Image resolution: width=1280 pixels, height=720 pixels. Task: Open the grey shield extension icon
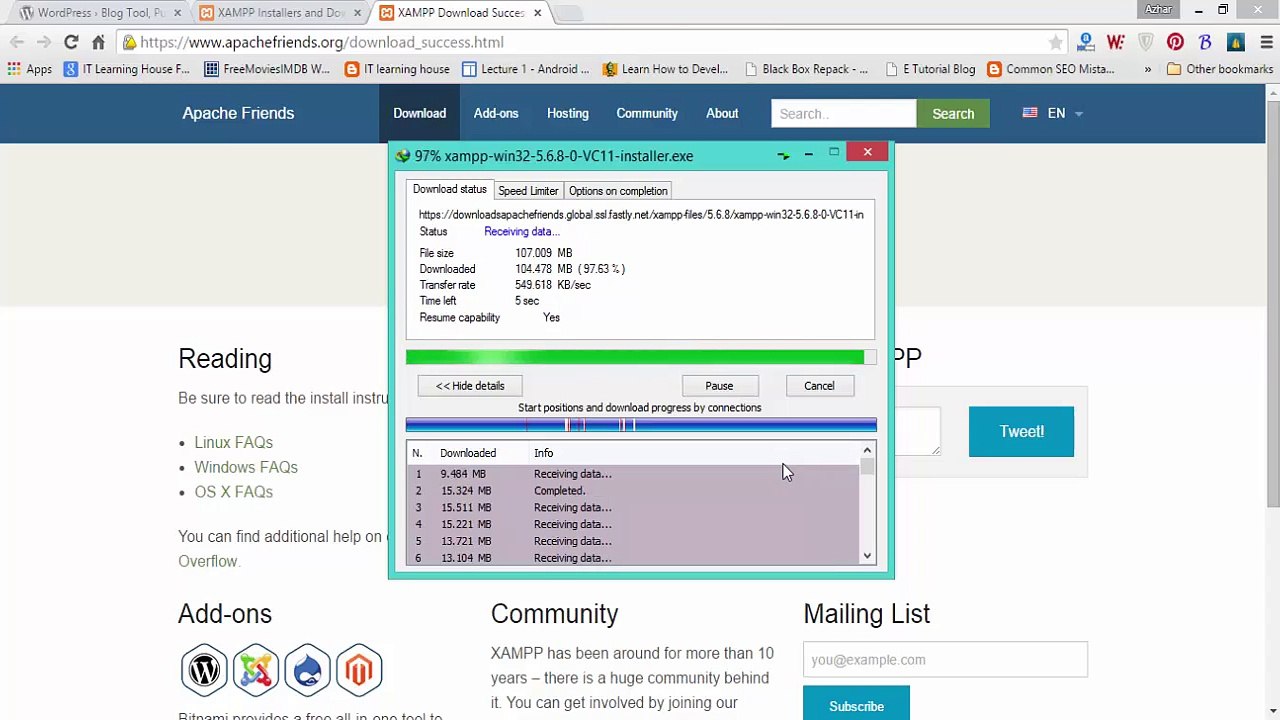coord(1146,42)
